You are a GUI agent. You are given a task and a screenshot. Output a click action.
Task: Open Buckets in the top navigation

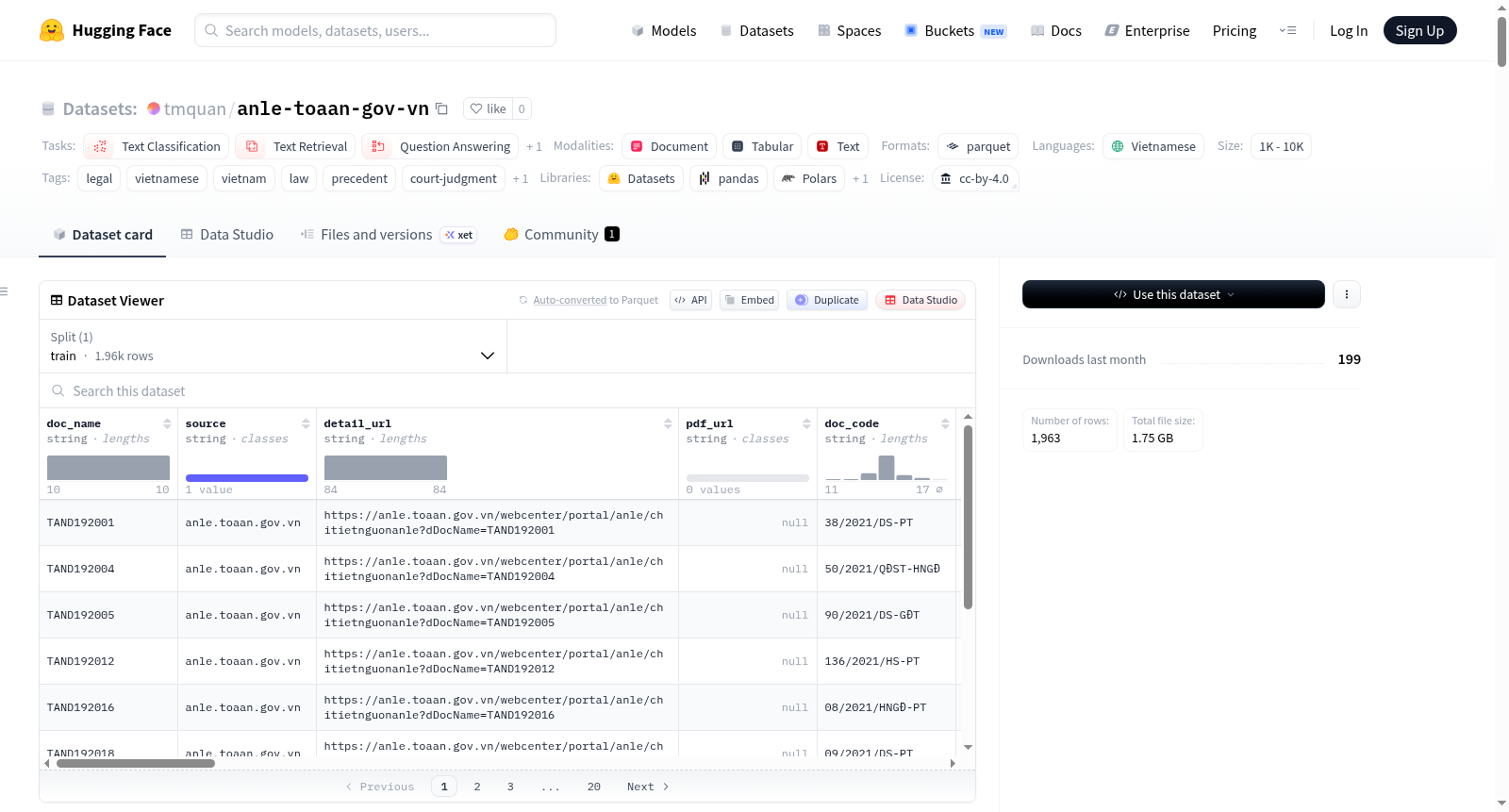click(955, 30)
